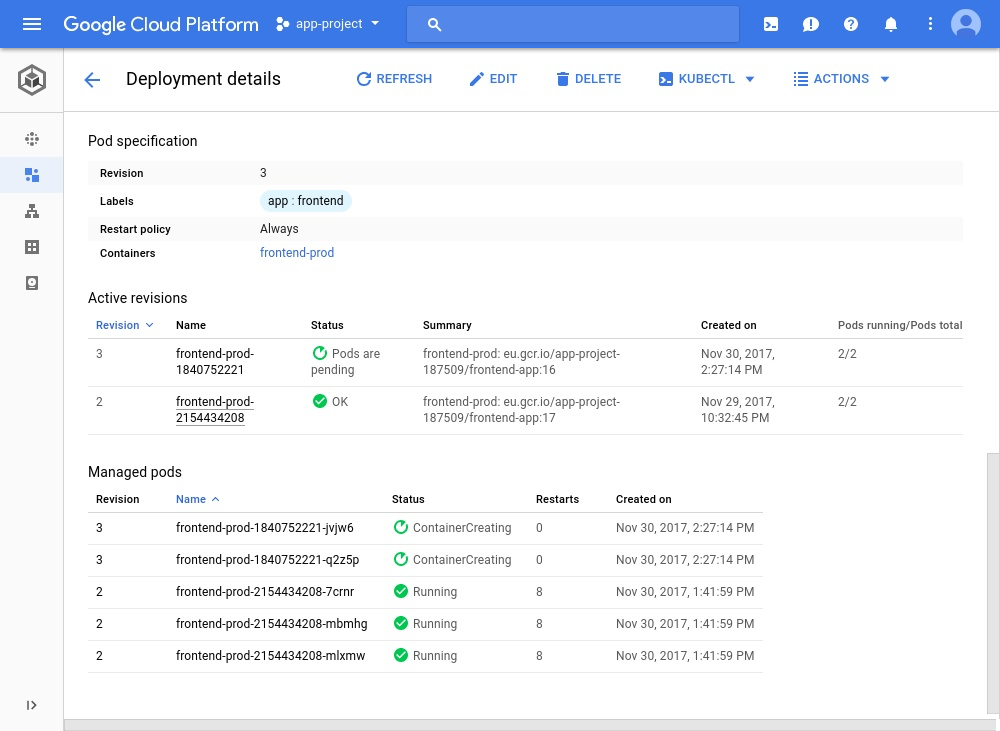Click the Always restart policy value
This screenshot has width=1000, height=731.
pos(279,229)
